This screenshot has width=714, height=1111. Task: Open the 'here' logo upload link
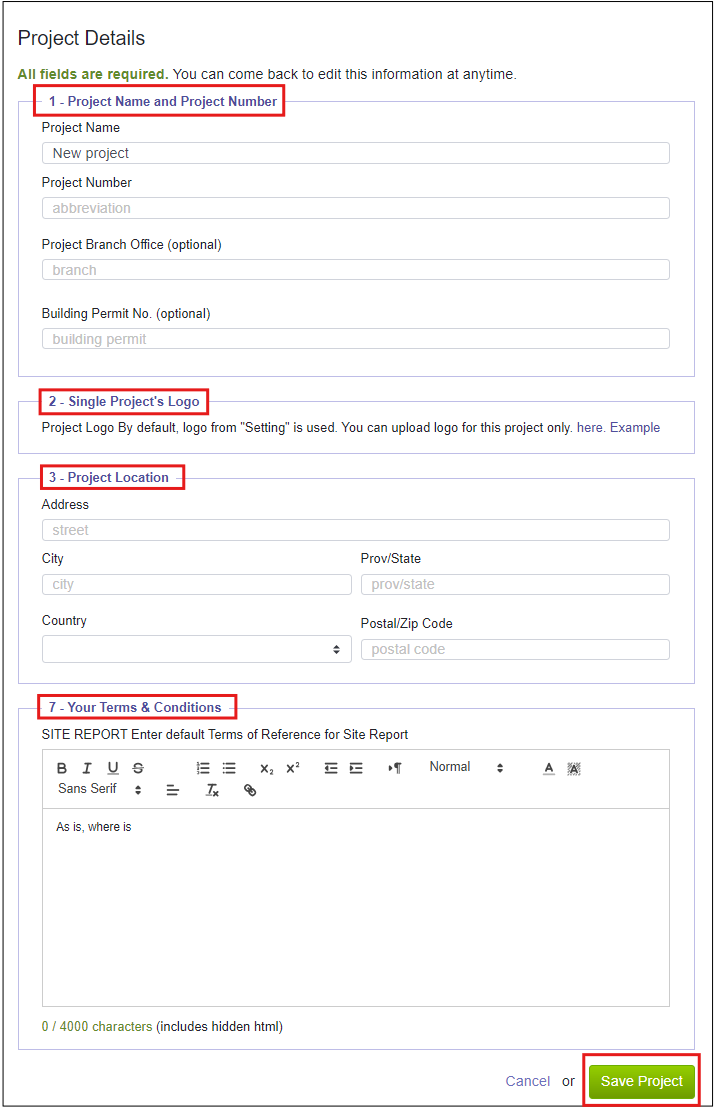591,428
